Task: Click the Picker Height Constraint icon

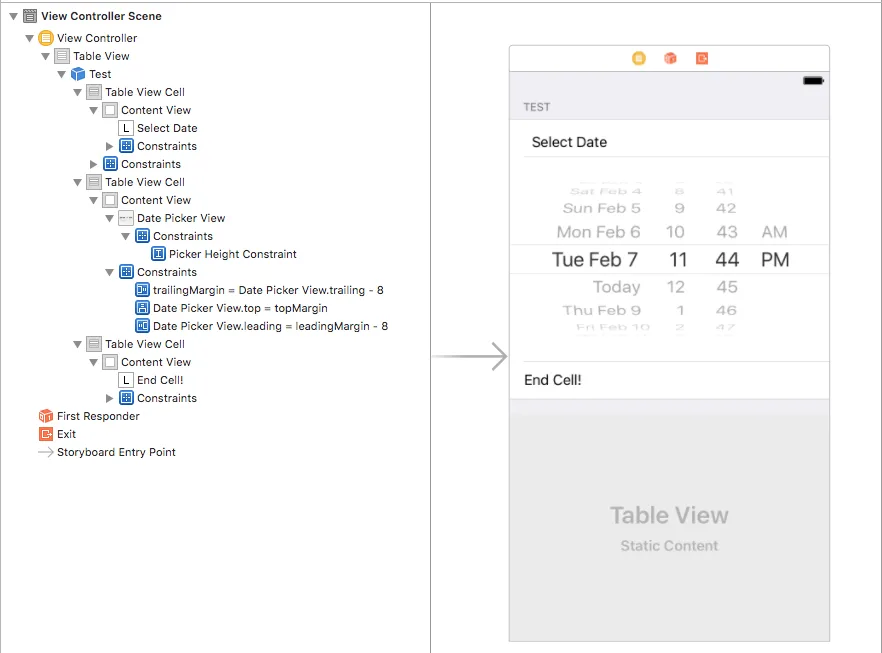Action: coord(158,254)
